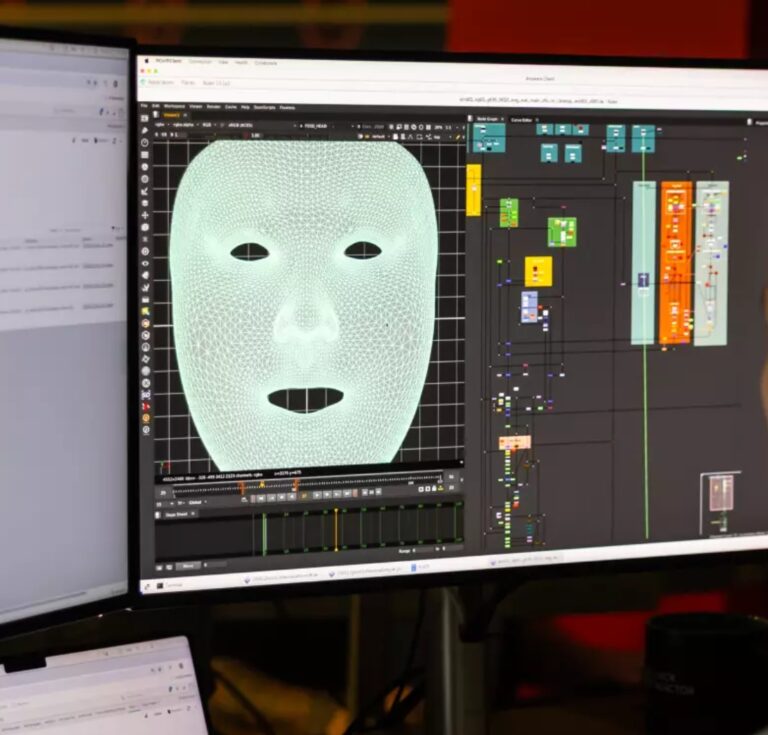The width and height of the screenshot is (768, 735).
Task: Select the orange backdrop in Node Graph
Action: pyautogui.click(x=675, y=262)
